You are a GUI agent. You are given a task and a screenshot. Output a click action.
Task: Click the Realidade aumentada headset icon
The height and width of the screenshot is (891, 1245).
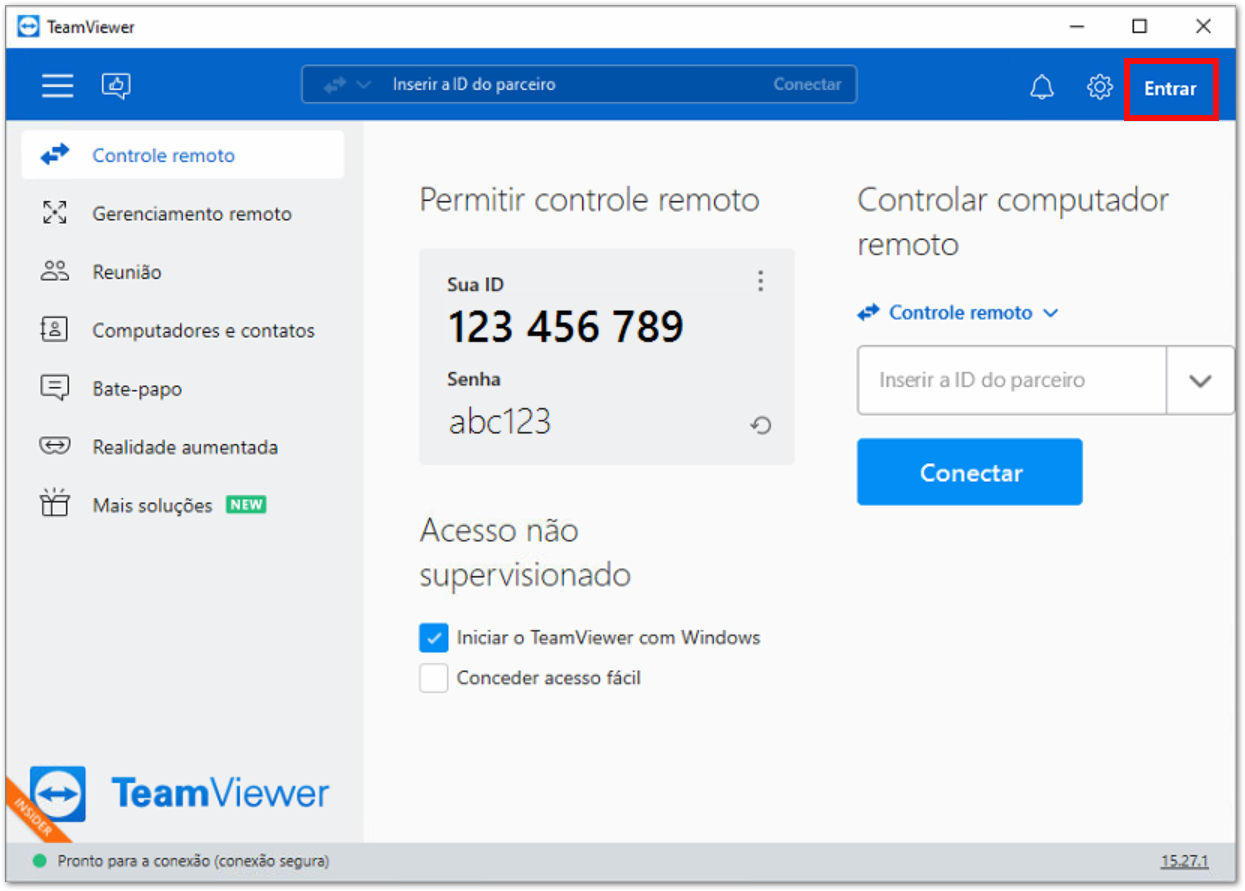coord(55,446)
